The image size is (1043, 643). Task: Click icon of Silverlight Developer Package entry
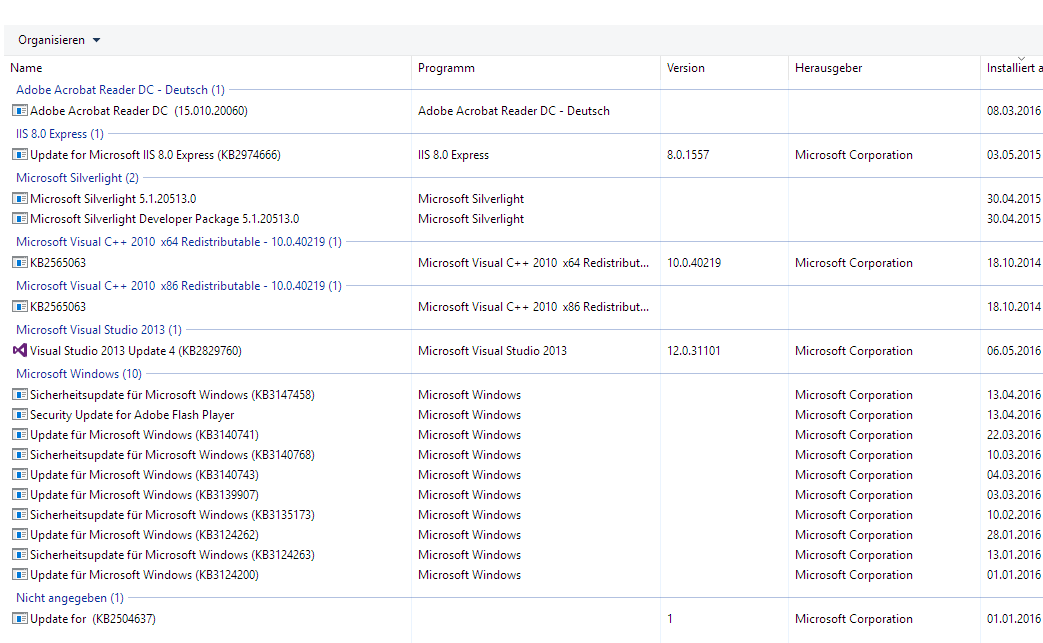20,219
